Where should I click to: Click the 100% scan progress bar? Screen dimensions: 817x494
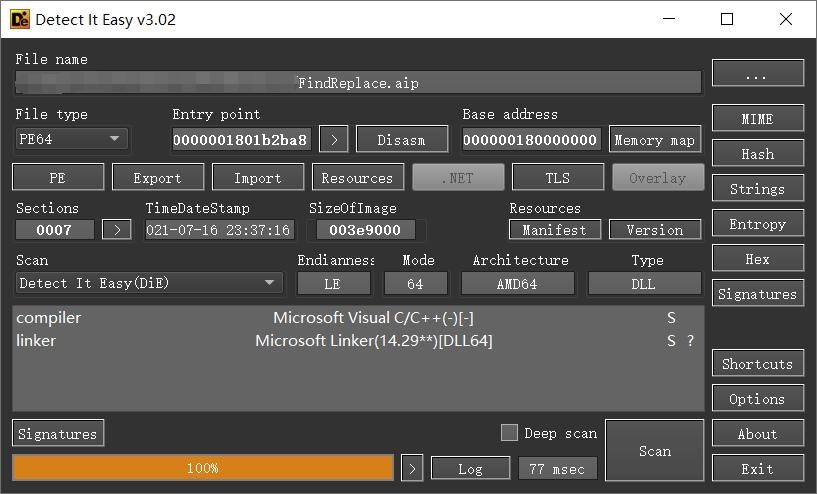(x=203, y=467)
